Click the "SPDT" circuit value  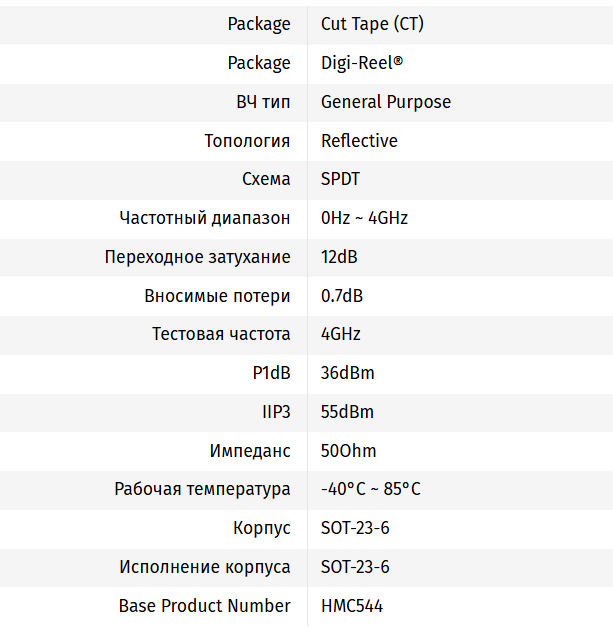340,180
